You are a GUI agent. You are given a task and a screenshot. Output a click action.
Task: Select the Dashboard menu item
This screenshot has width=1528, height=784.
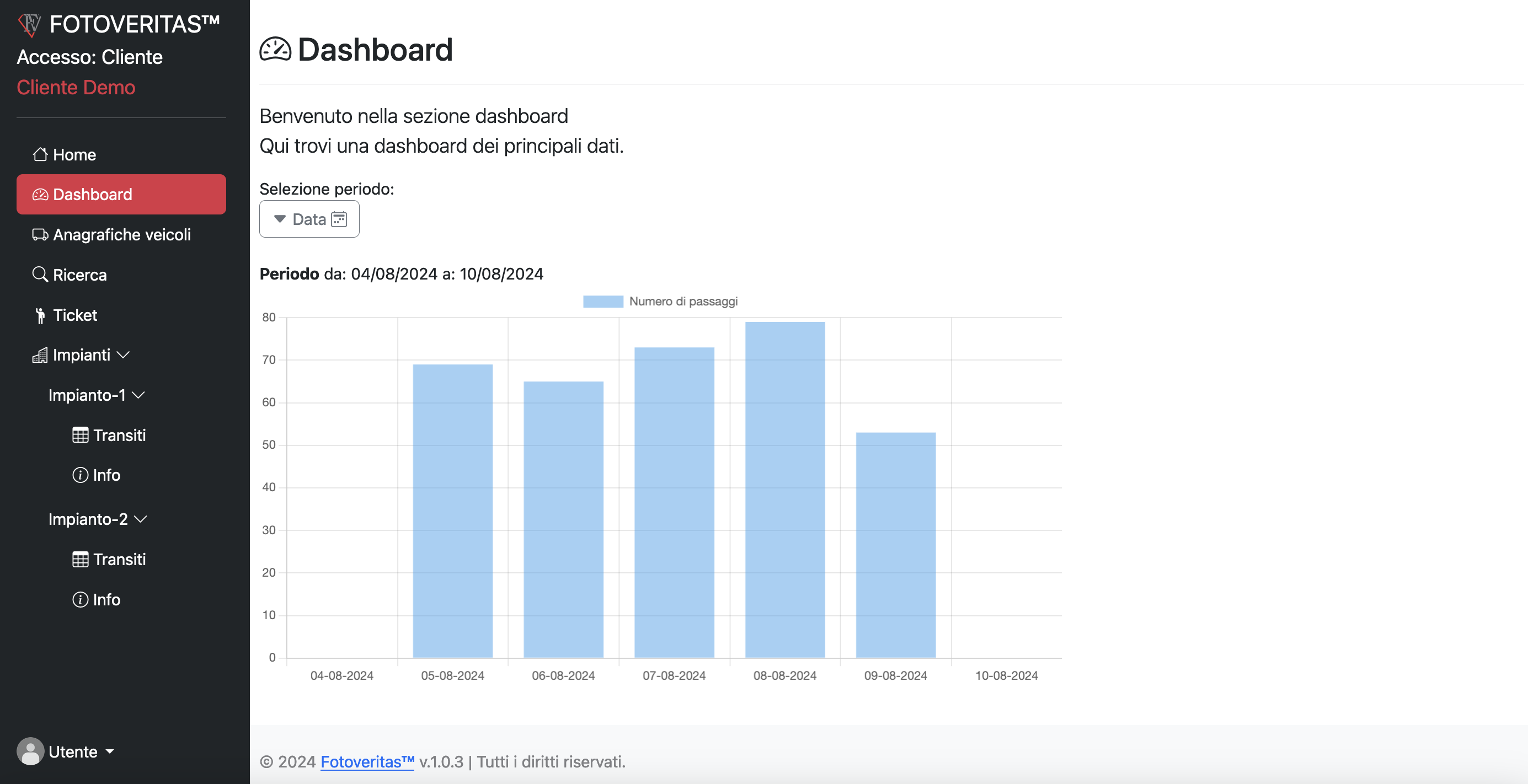(x=121, y=195)
